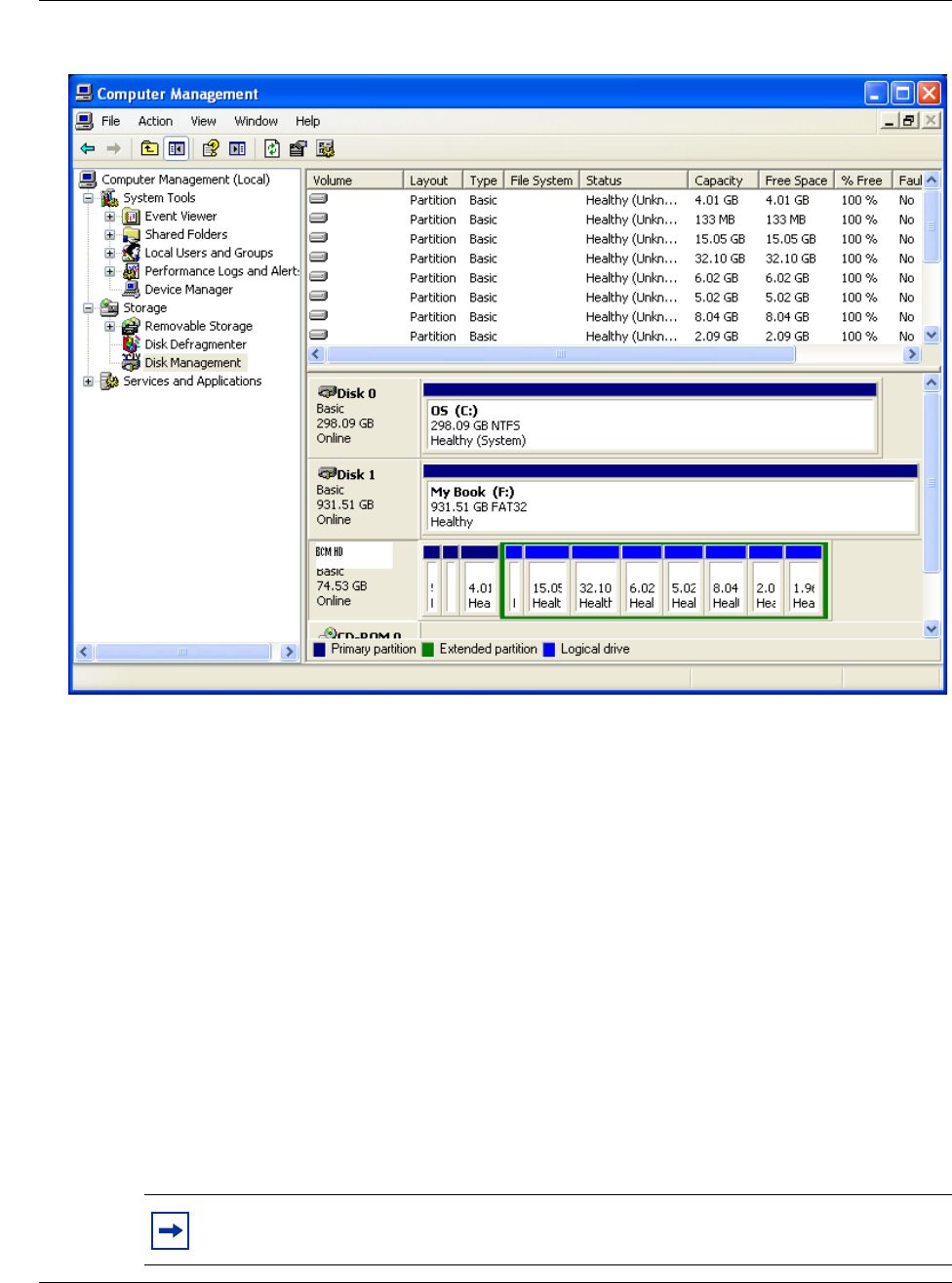
Task: Click the Device Manager tree icon
Action: tap(131, 289)
